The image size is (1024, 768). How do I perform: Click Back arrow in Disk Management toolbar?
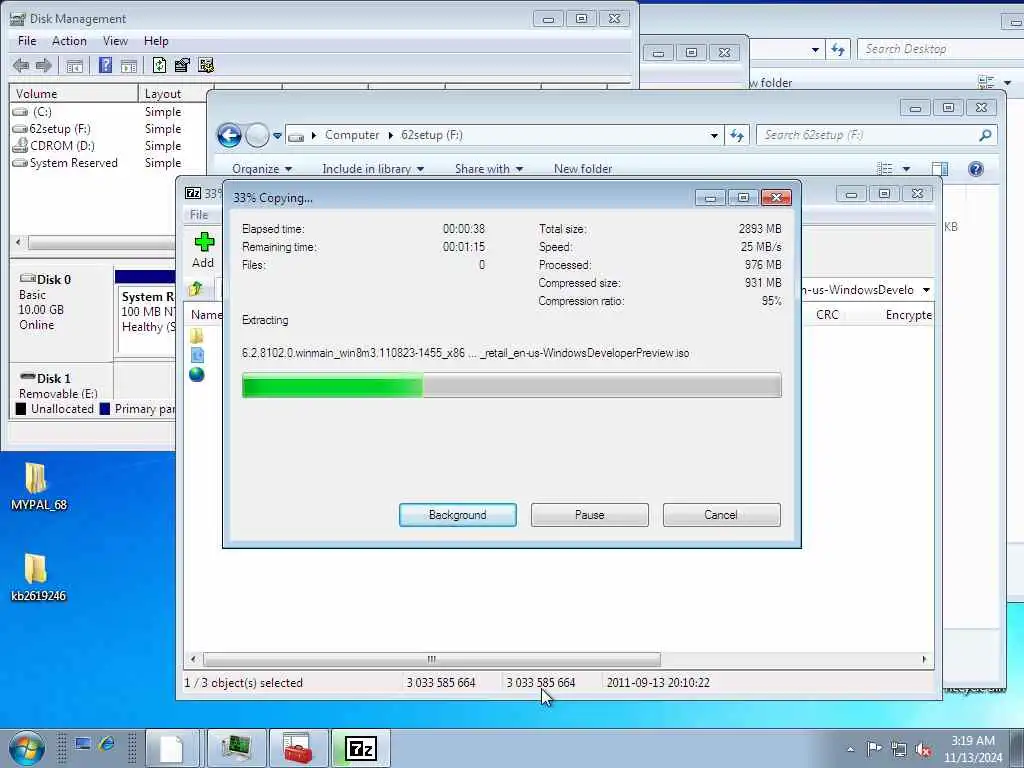point(21,65)
